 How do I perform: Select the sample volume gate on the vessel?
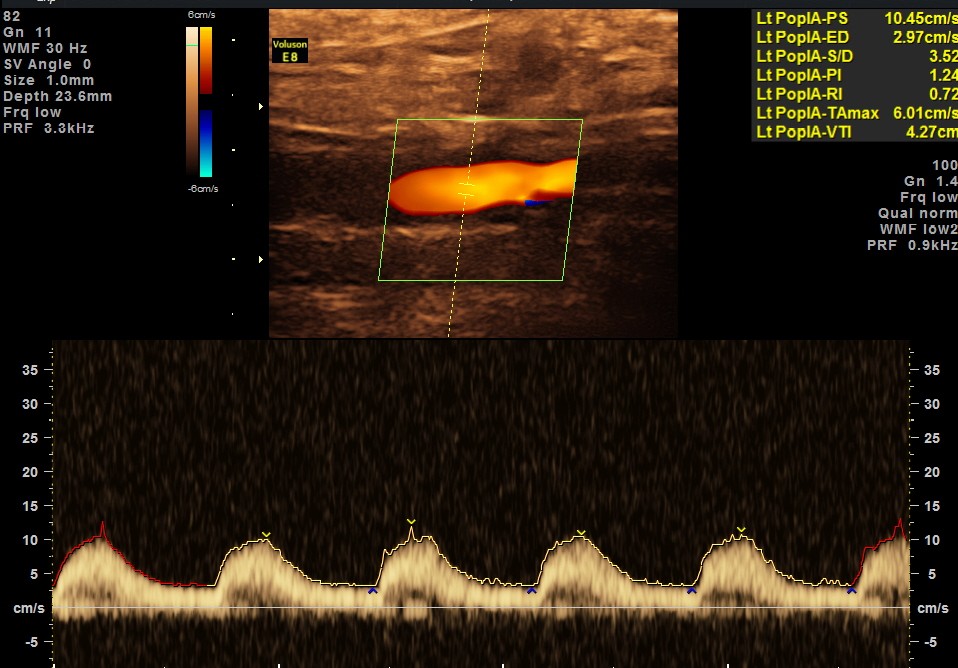[466, 188]
